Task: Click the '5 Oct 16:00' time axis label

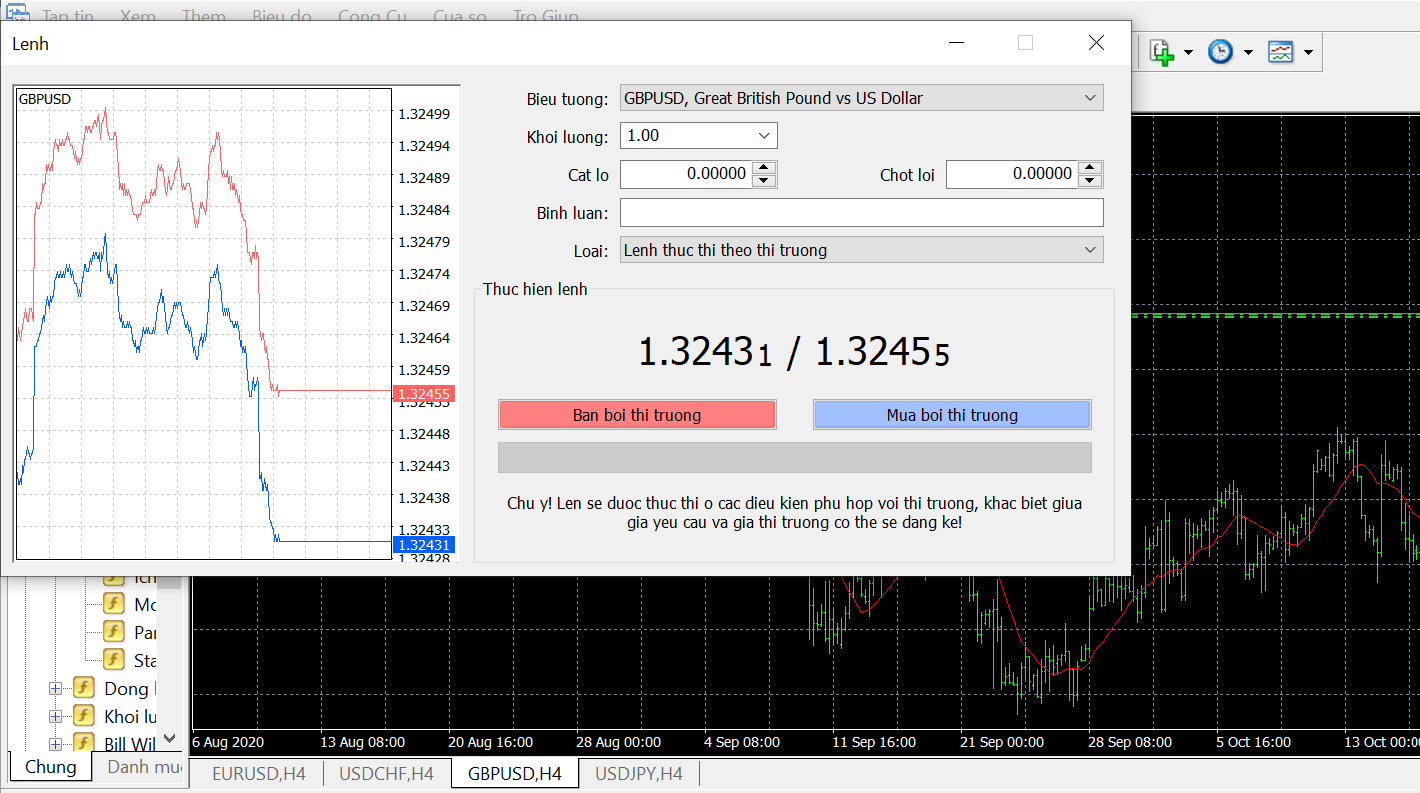Action: 1253,742
